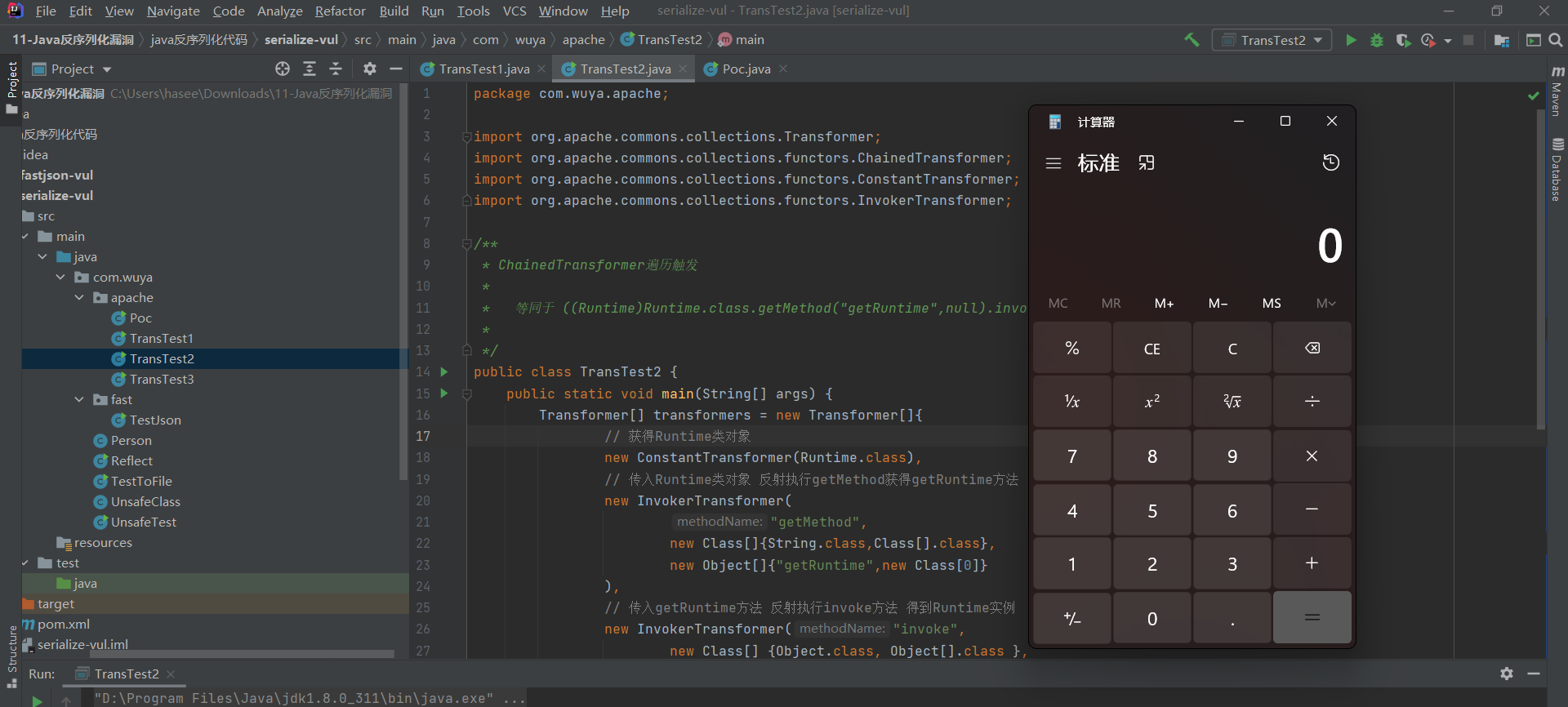Open the Refactor menu
Screen dimensions: 1568x707
click(x=340, y=11)
